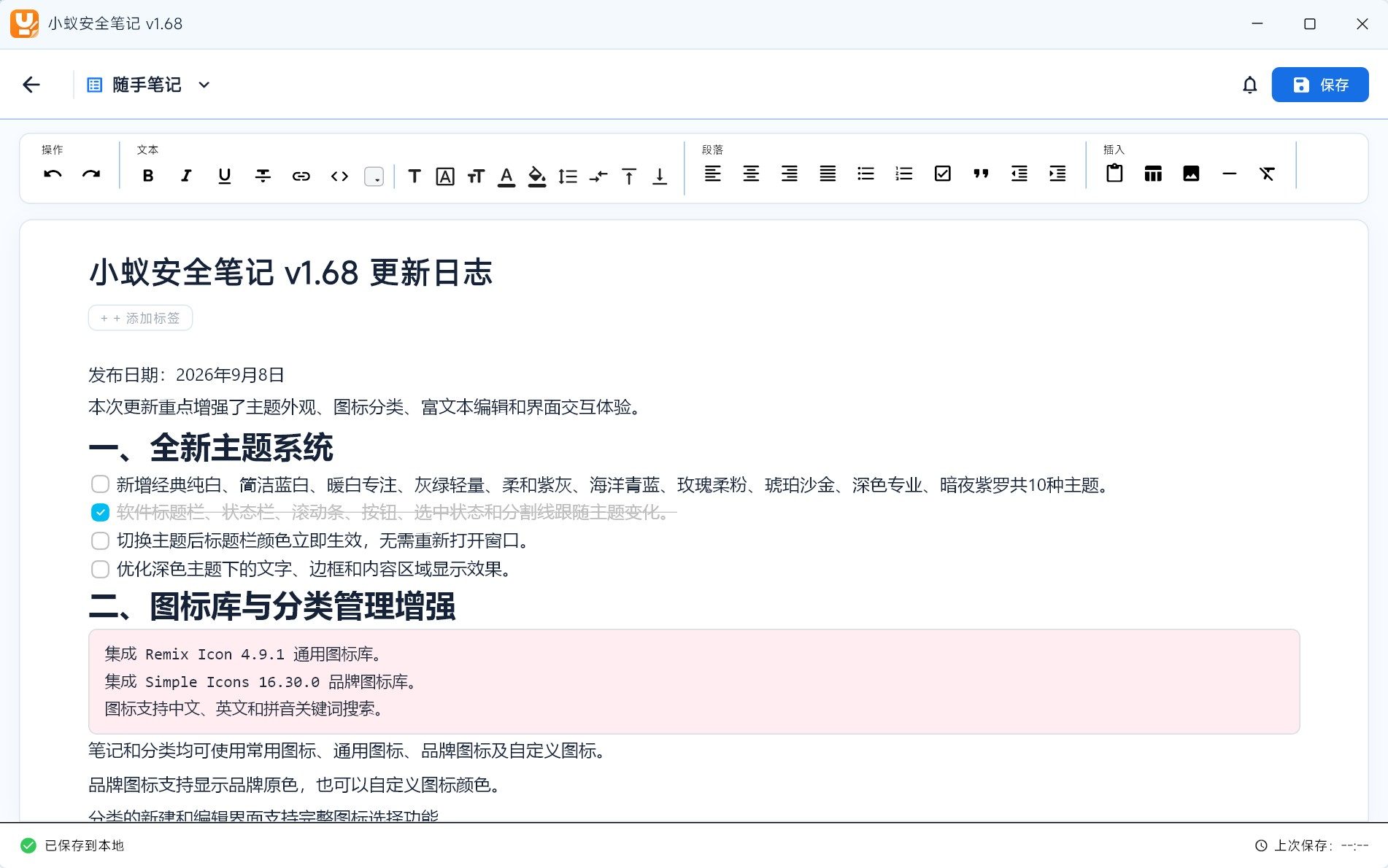Viewport: 1388px width, 868px height.
Task: Click the 已保存到本地 status indicator
Action: click(x=72, y=845)
